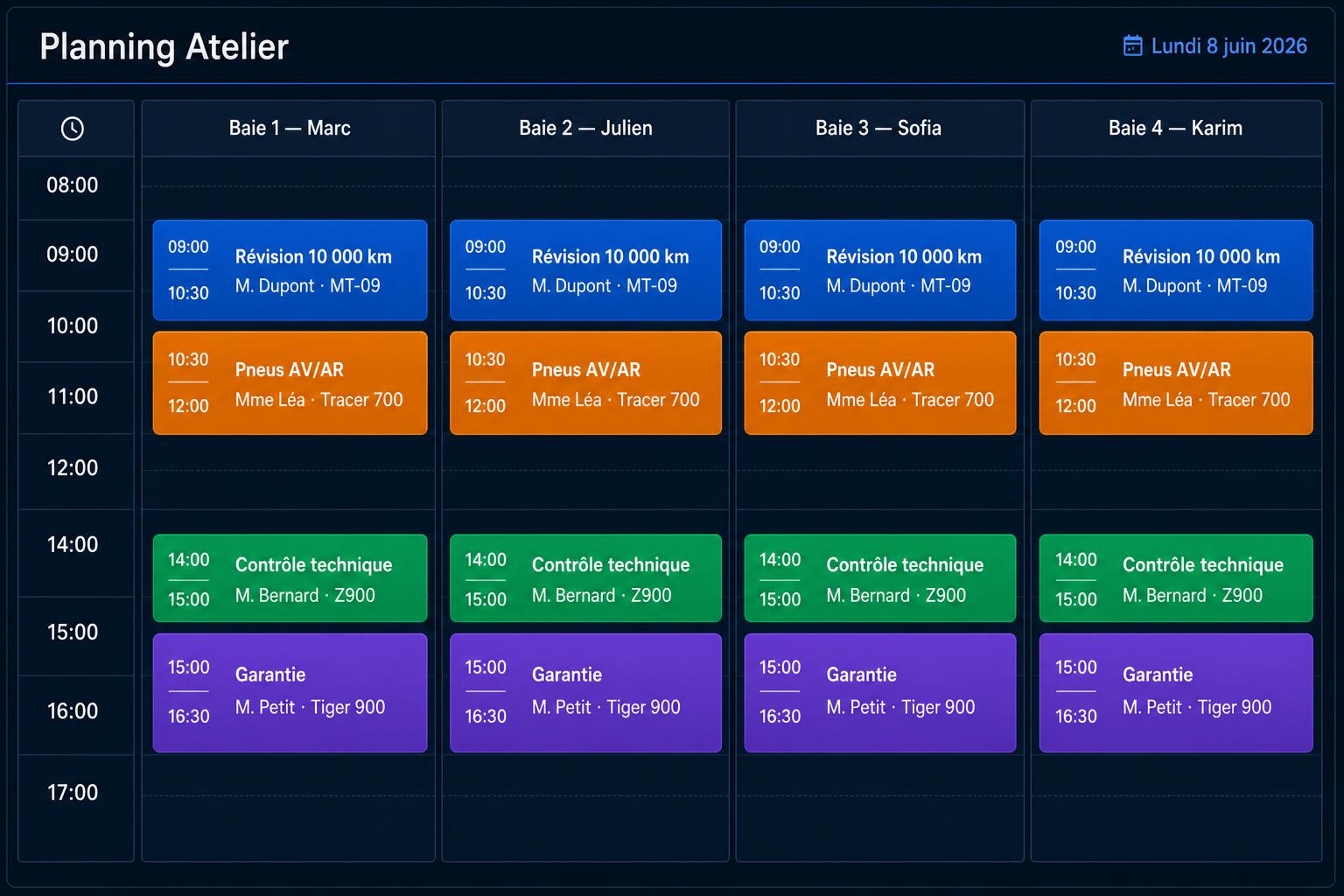Image resolution: width=1344 pixels, height=896 pixels.
Task: Open Révision 10 000 km appointment in Baie 1
Action: pyautogui.click(x=290, y=270)
